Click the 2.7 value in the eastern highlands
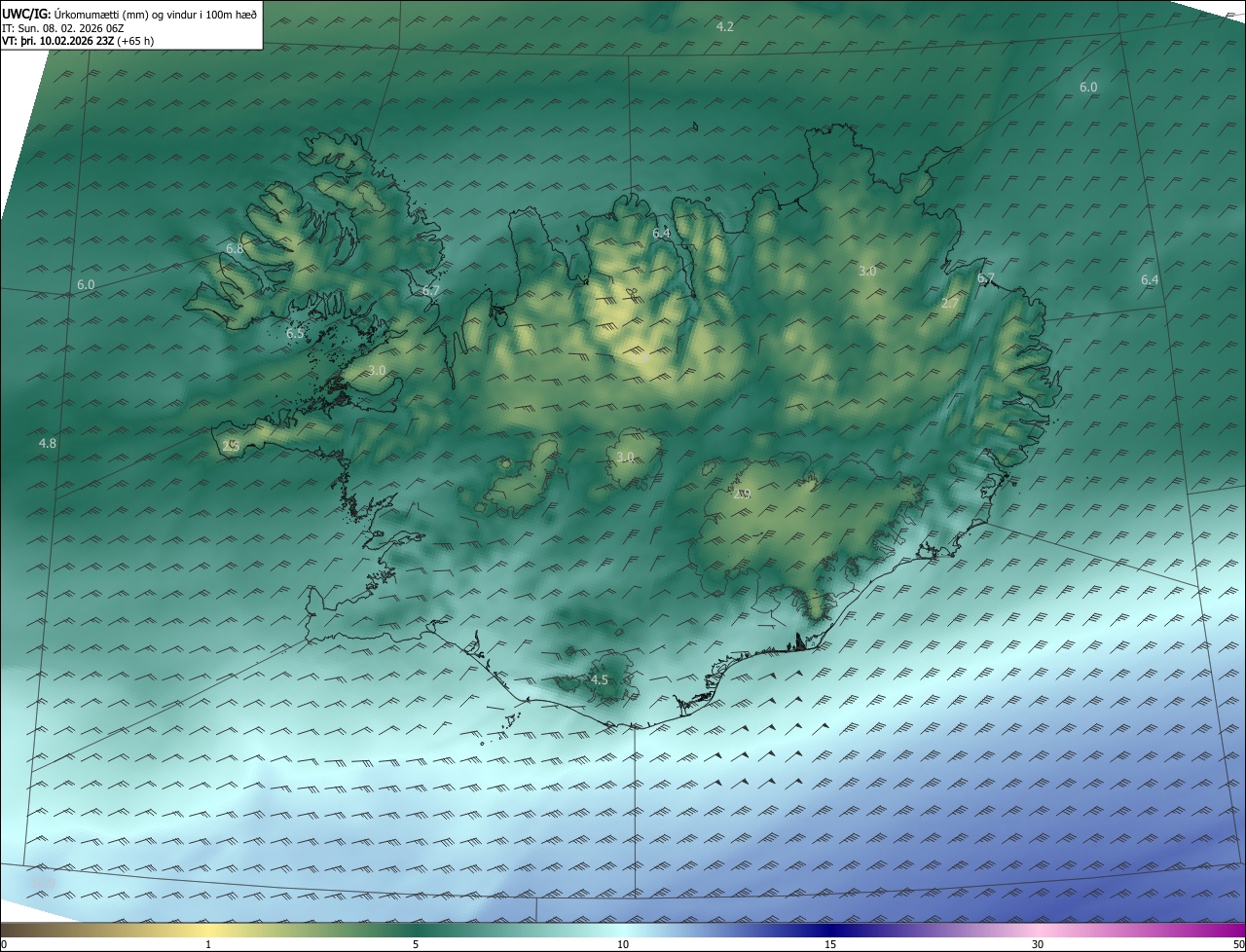Screen dimensions: 1246x952 point(950,303)
